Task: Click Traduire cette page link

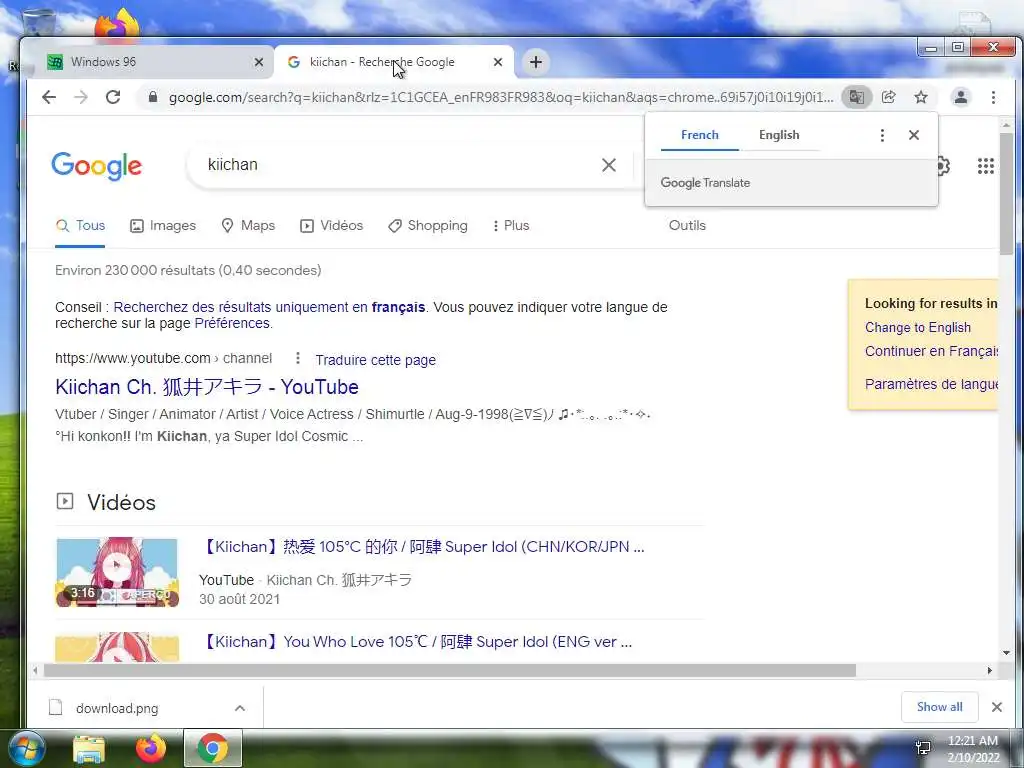Action: [376, 360]
